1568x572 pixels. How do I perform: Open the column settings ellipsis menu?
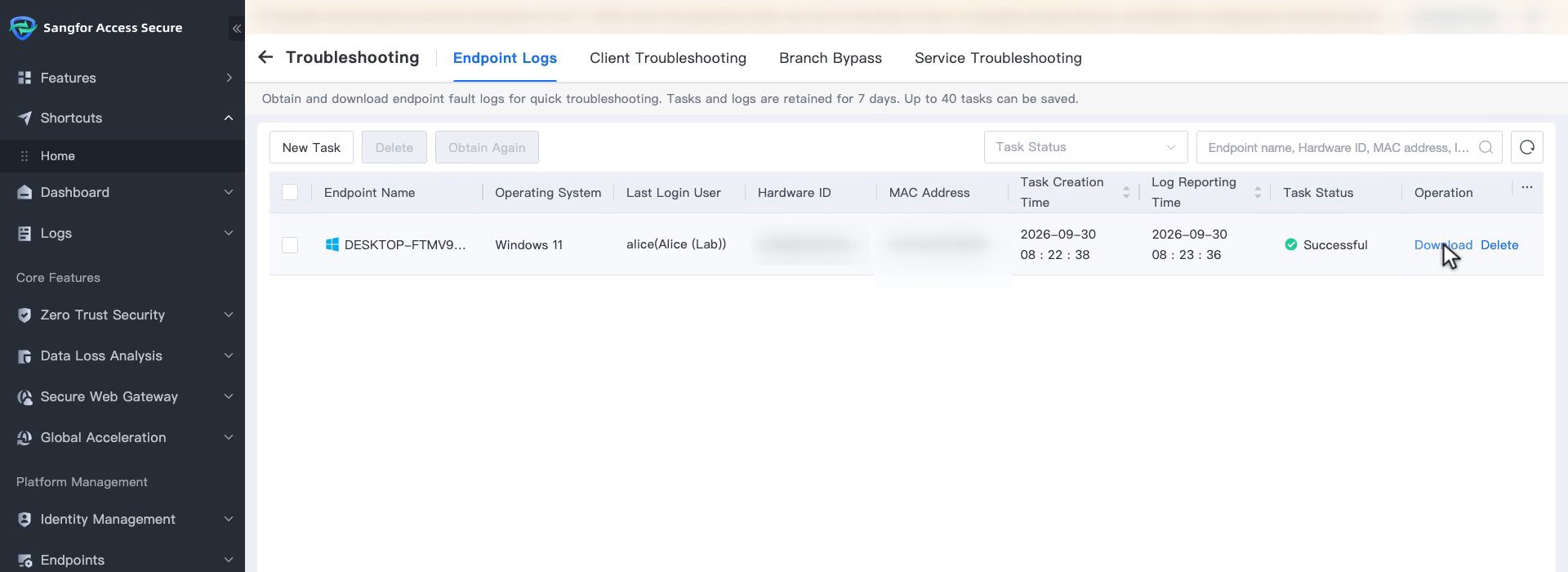(x=1526, y=187)
